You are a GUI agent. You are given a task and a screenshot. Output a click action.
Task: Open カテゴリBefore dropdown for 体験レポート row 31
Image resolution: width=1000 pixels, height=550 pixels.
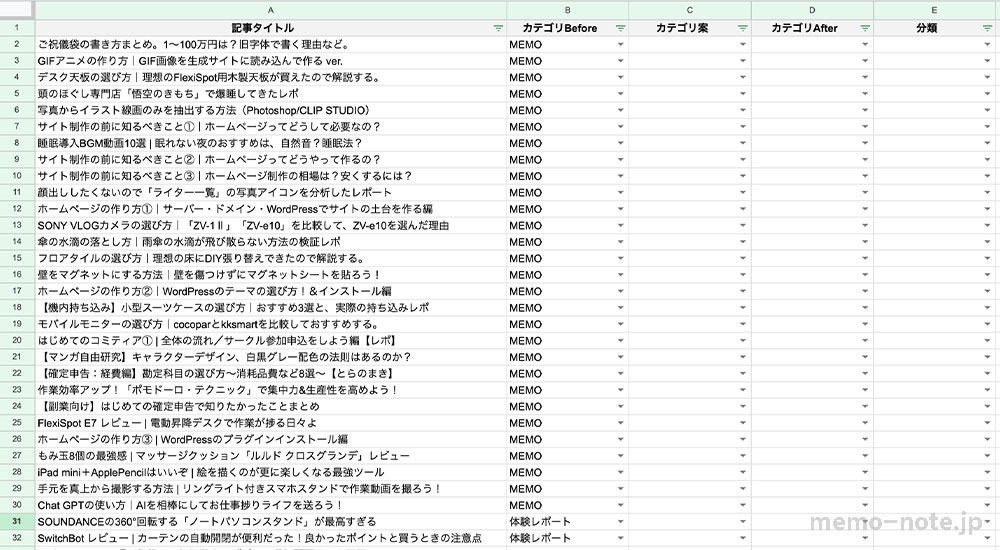pos(621,521)
